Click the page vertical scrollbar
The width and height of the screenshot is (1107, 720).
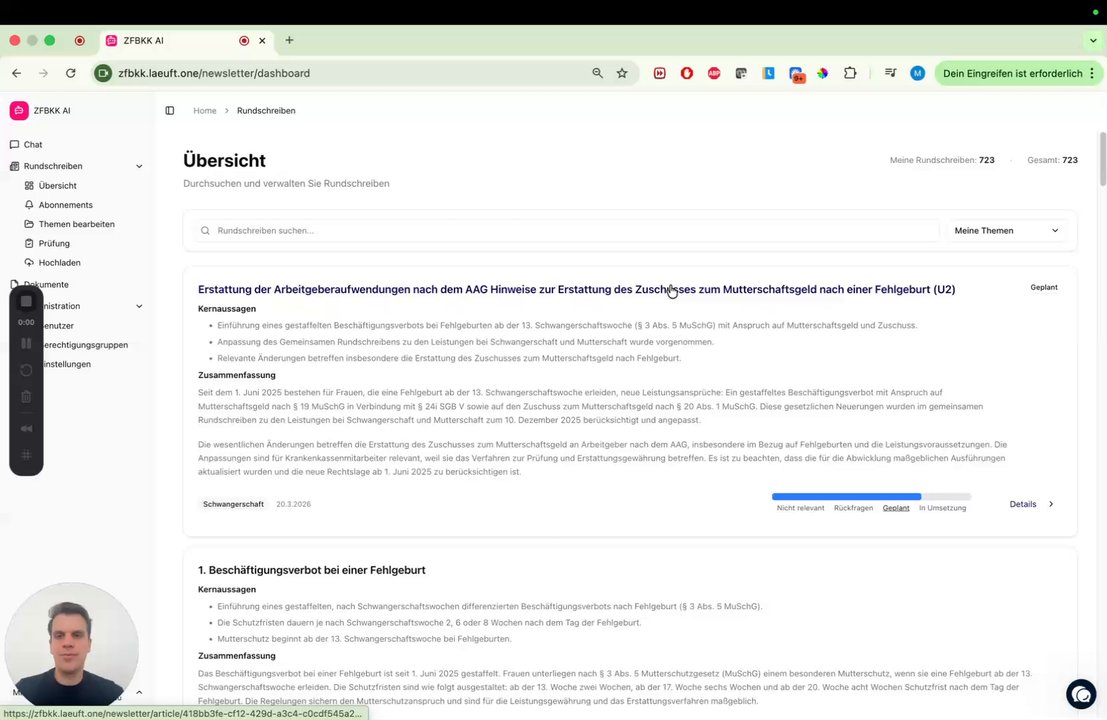(1102, 159)
